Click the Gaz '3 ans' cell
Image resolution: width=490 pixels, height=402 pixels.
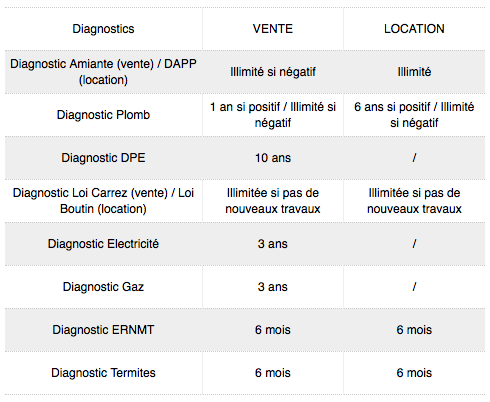[273, 287]
